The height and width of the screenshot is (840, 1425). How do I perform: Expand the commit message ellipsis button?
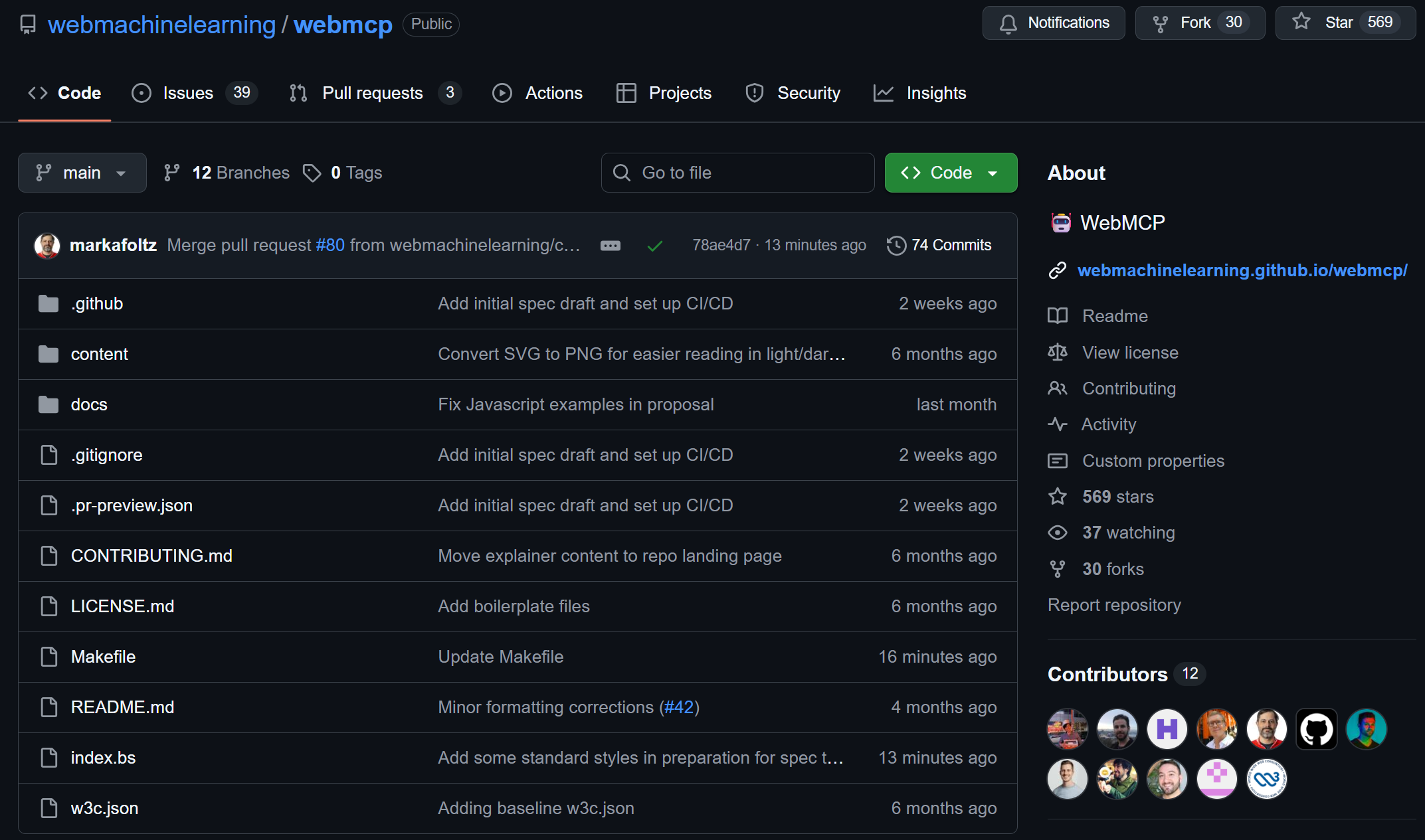coord(610,246)
